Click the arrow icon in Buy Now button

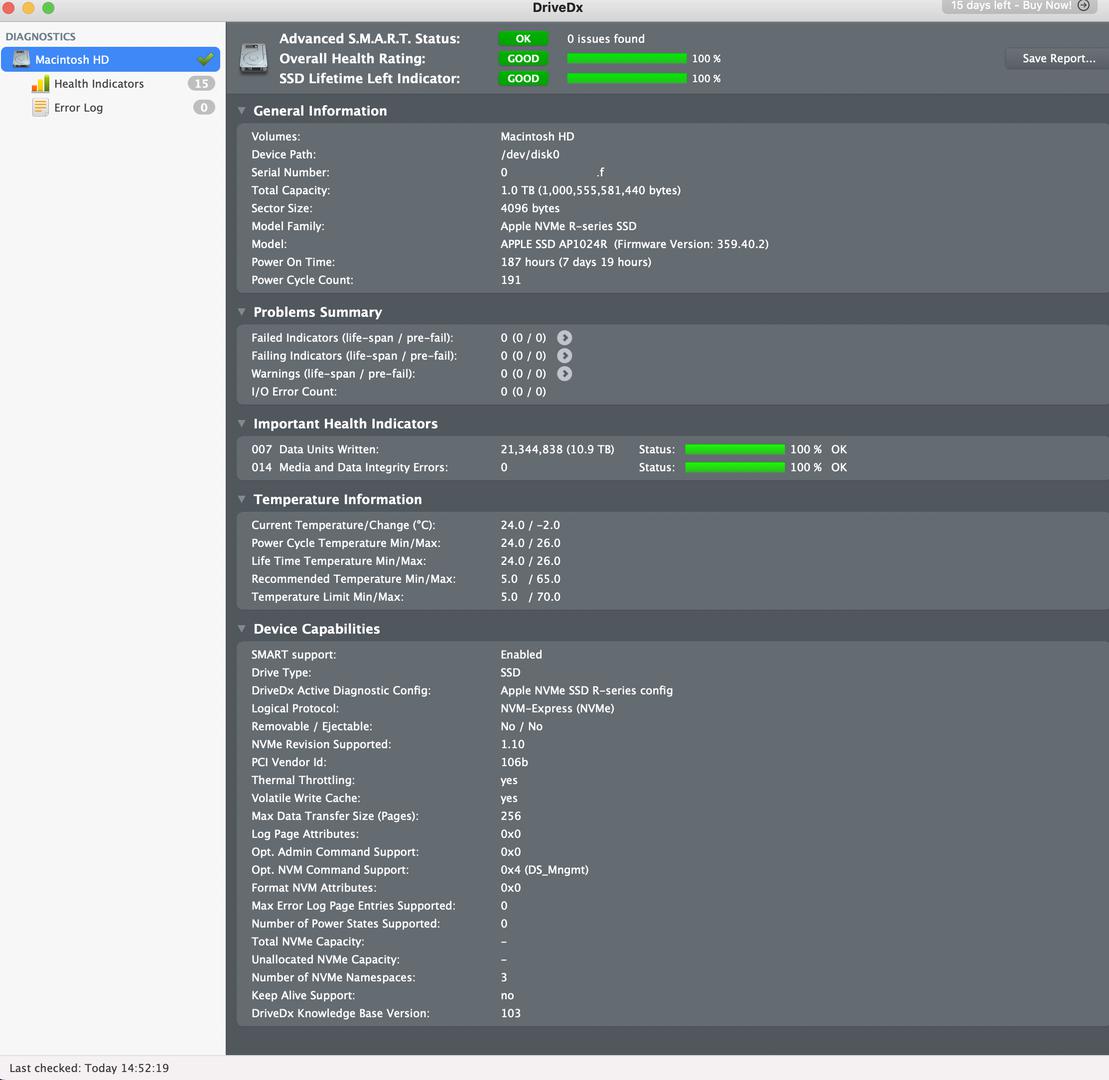point(1084,6)
